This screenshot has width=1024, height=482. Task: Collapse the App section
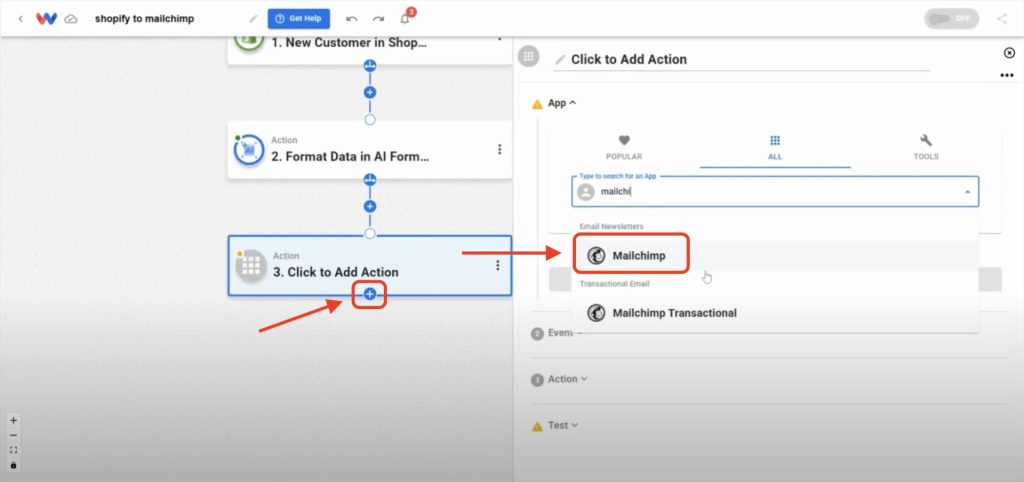coord(562,103)
